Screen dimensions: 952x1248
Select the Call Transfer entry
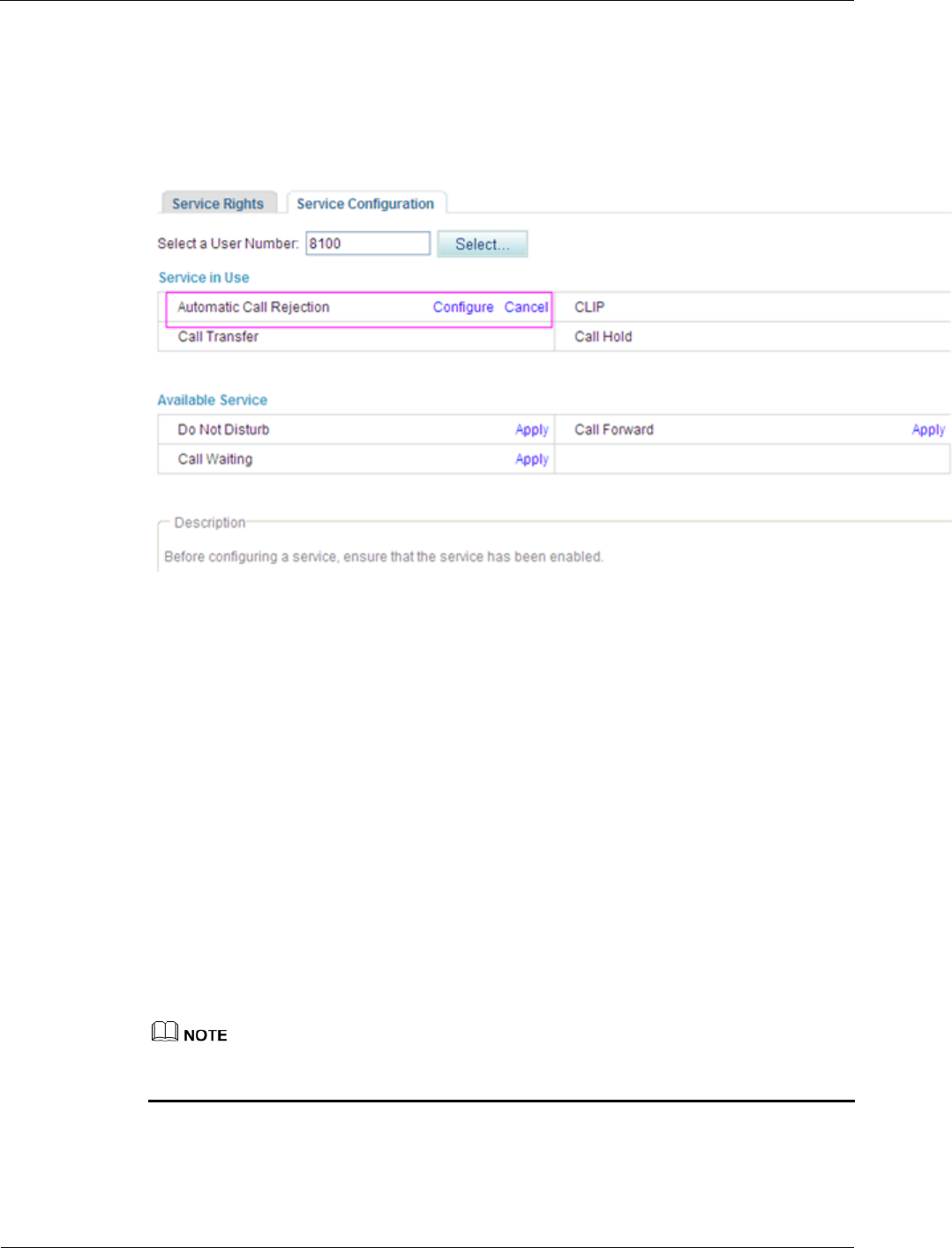point(218,336)
